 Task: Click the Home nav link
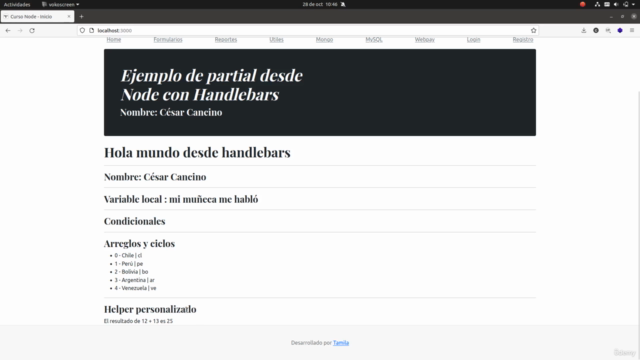tap(113, 40)
